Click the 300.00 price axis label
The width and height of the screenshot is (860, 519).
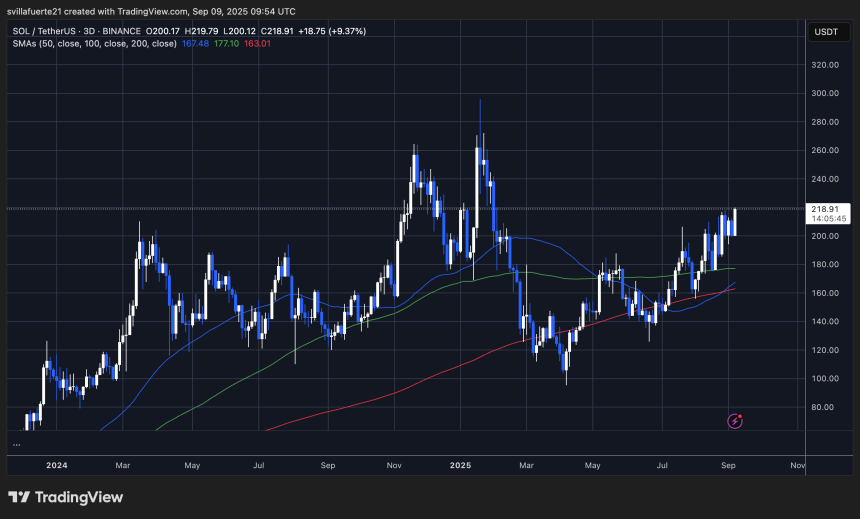click(825, 93)
